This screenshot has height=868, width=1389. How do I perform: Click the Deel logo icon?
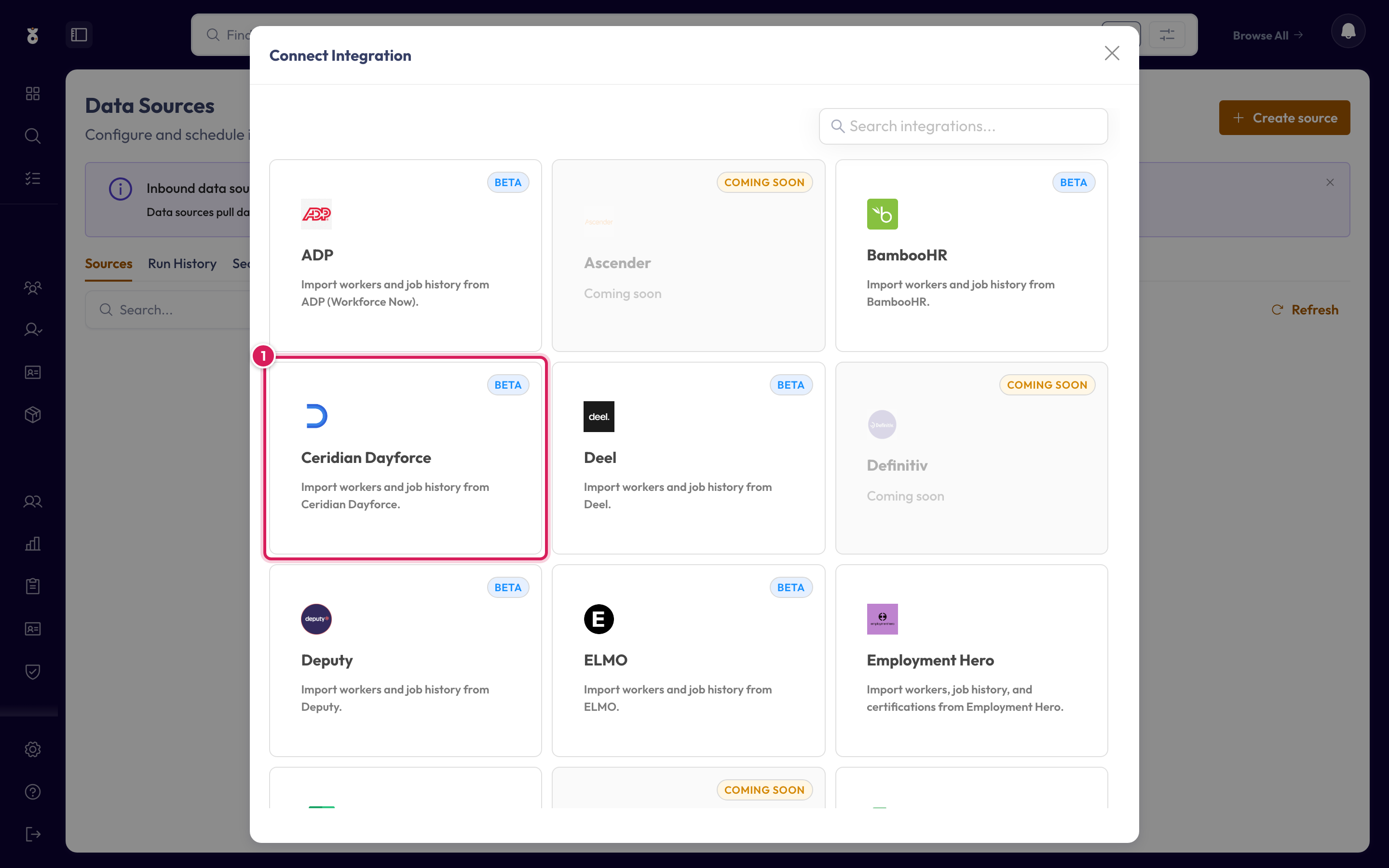pos(599,417)
